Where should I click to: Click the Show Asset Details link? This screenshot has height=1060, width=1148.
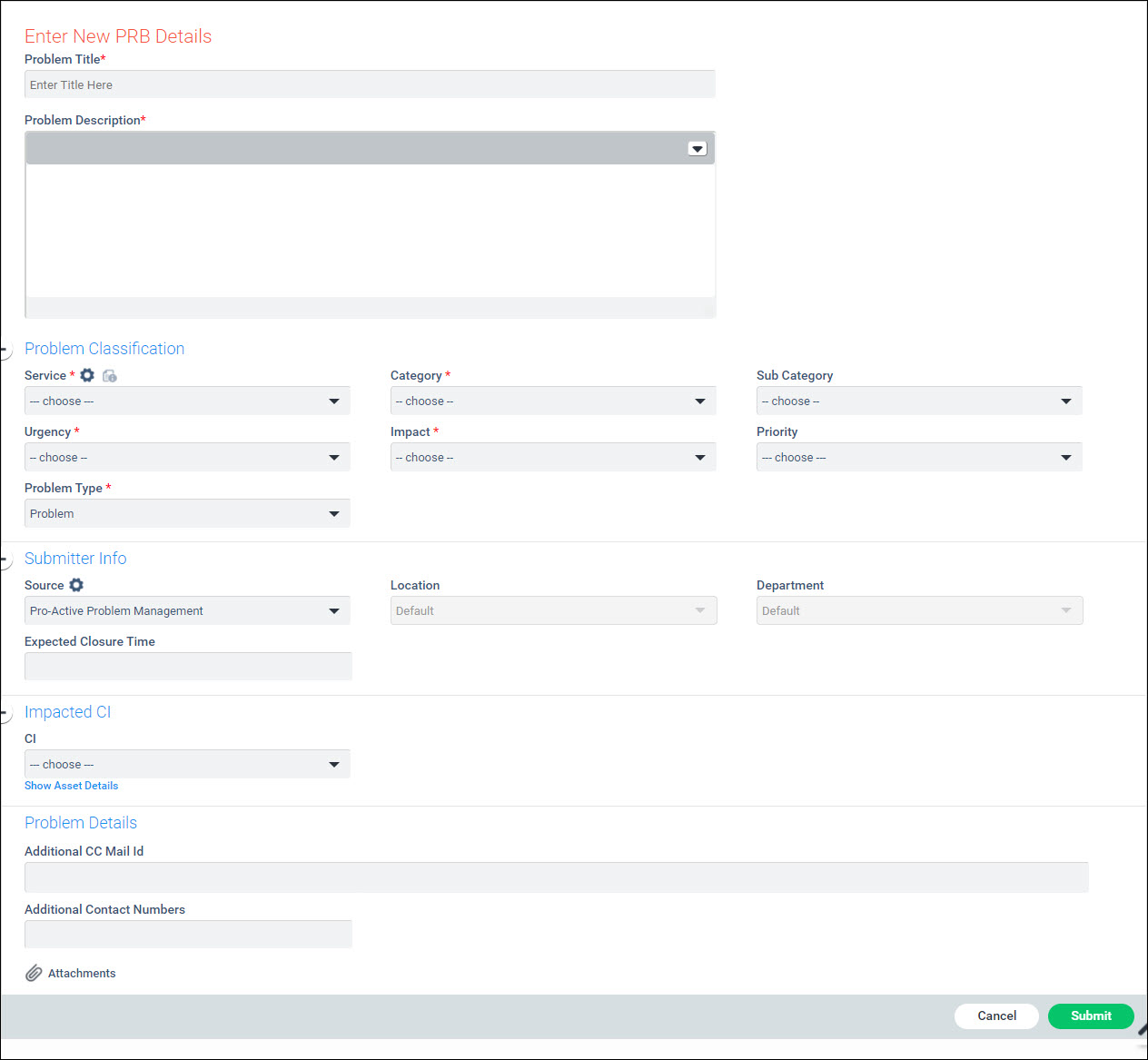71,786
